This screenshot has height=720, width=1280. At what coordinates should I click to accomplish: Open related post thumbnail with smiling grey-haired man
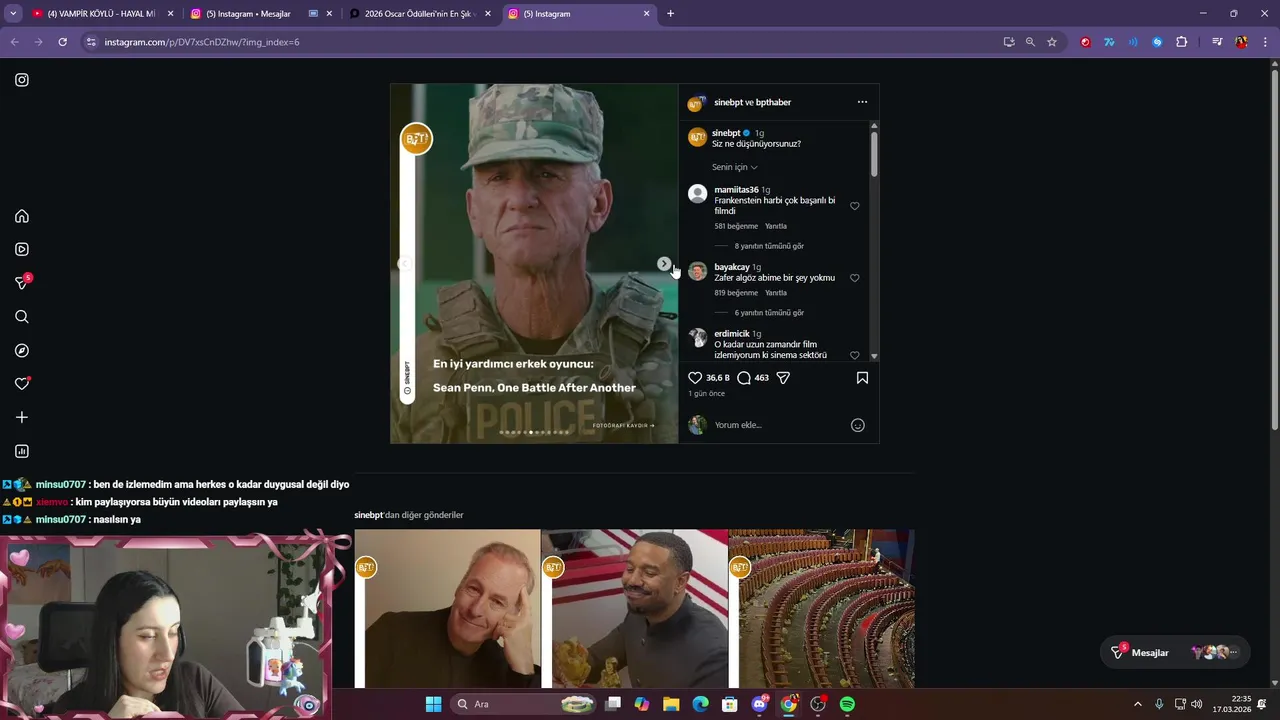[x=447, y=609]
